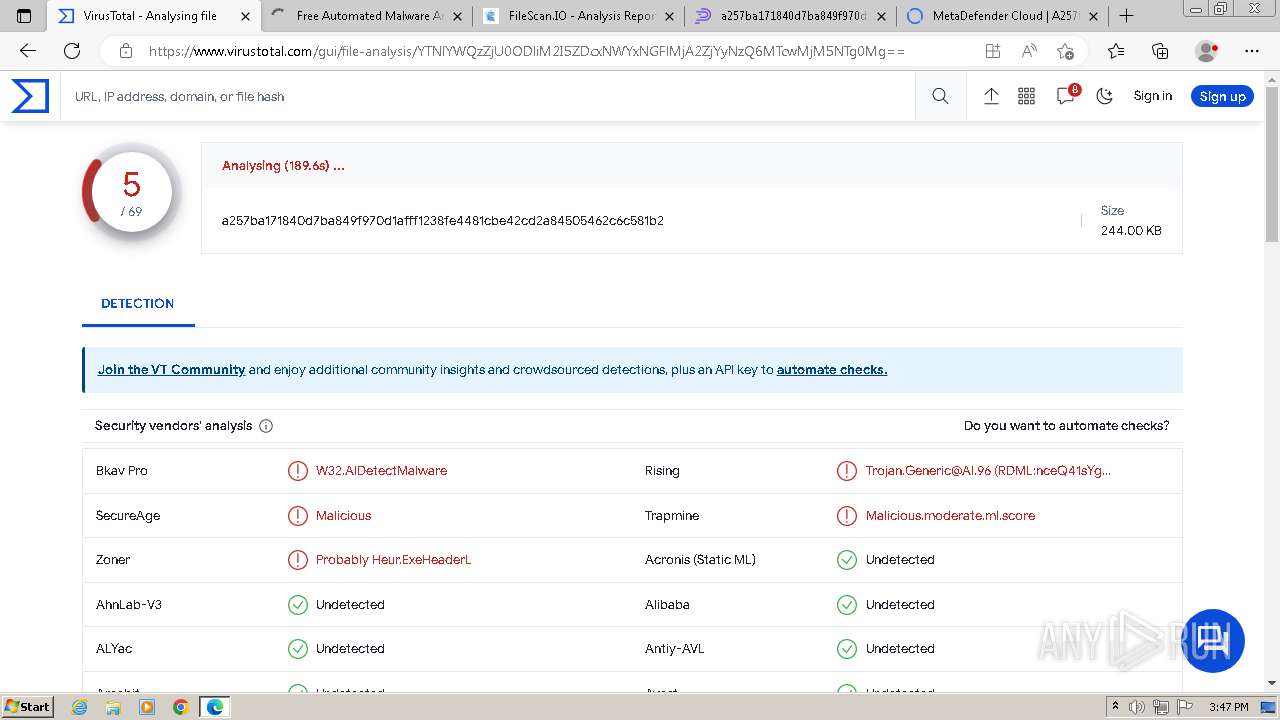Click the Antiy-AVL undetected check icon
Viewport: 1280px width, 720px height.
point(847,649)
